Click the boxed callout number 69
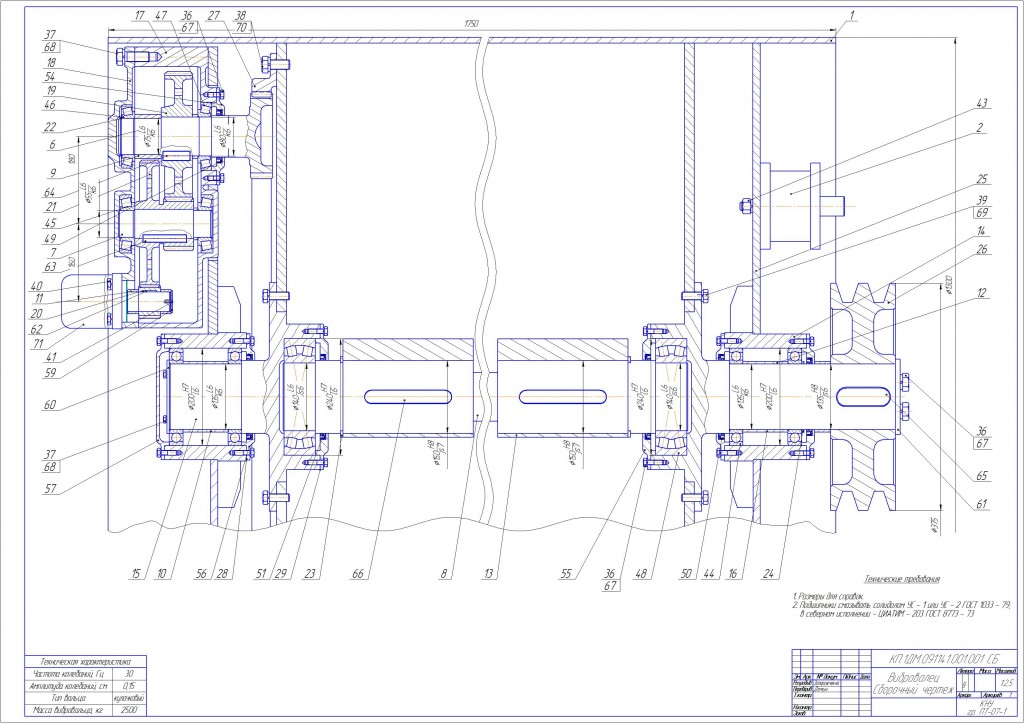 982,213
